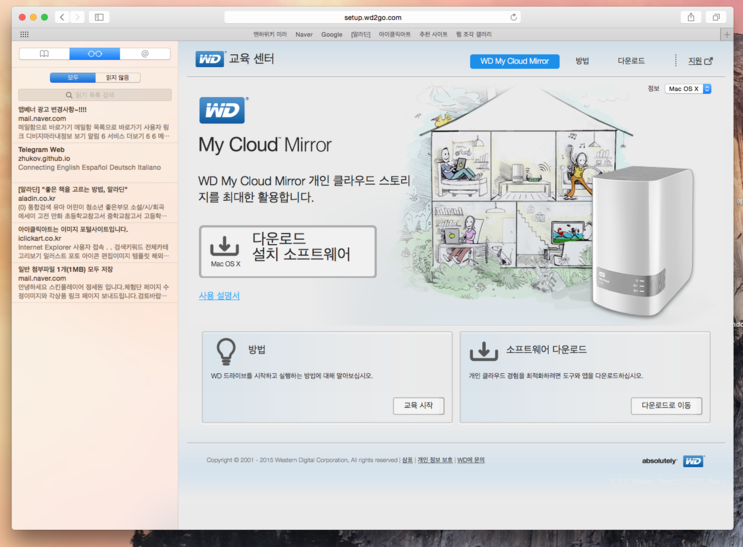
Task: Open Top Sites grid icon
Action: [24, 34]
